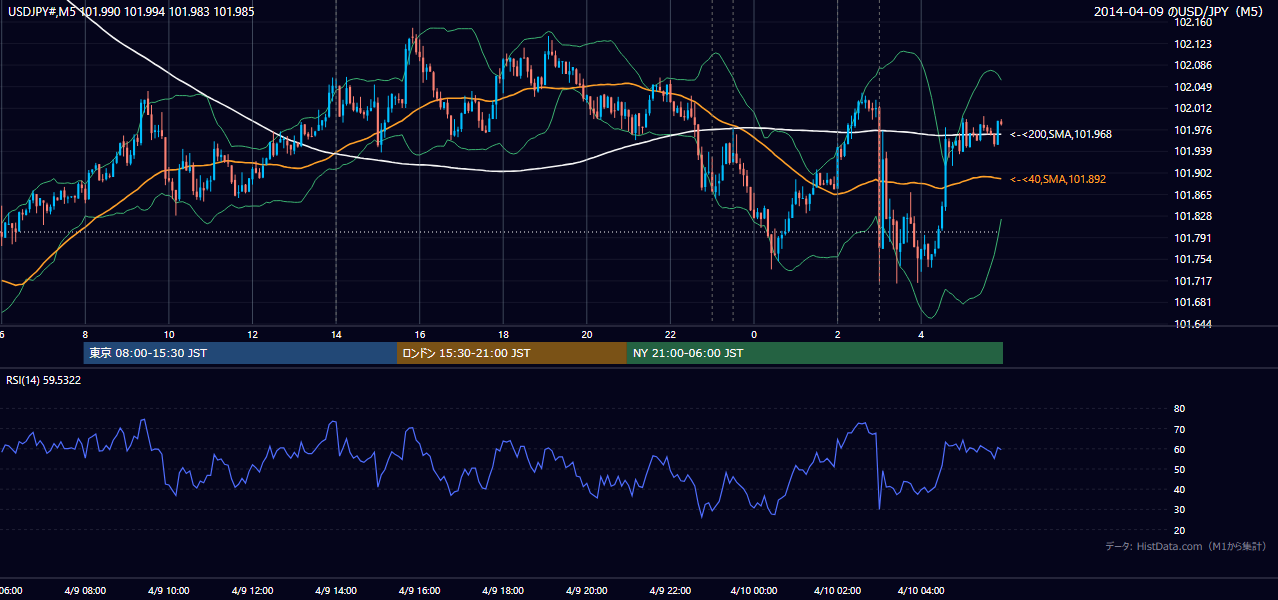1278x600 pixels.
Task: Click hour label 22 under price chart
Action: click(670, 335)
